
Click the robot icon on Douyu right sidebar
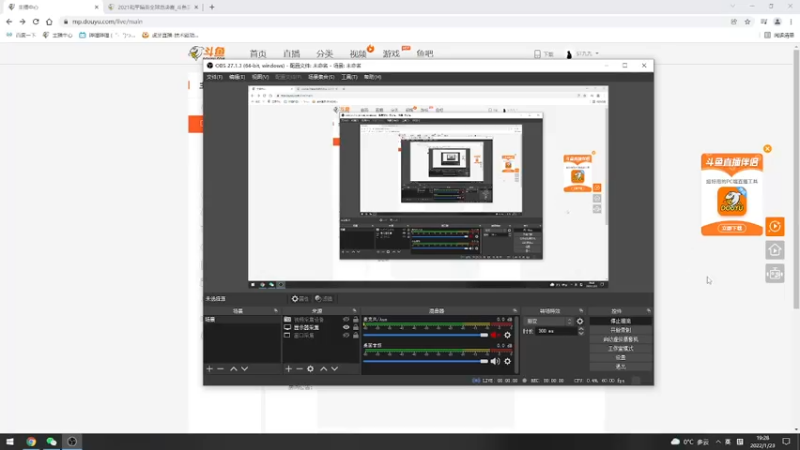pos(774,274)
